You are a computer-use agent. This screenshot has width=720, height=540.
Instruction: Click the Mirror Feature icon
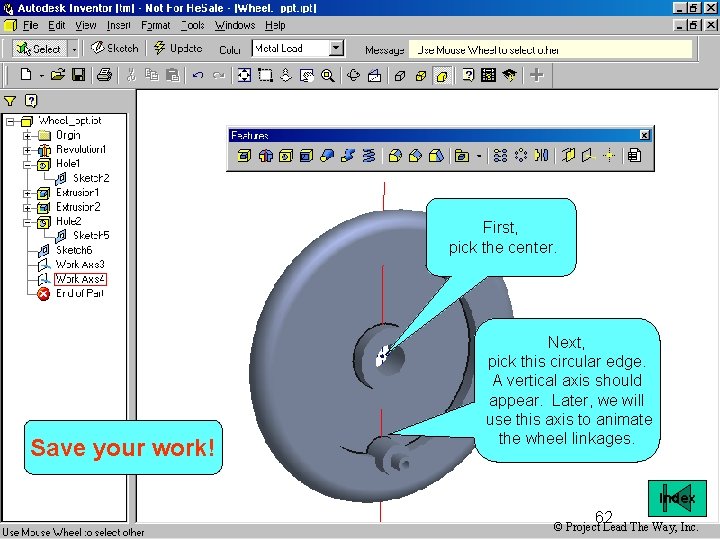541,156
